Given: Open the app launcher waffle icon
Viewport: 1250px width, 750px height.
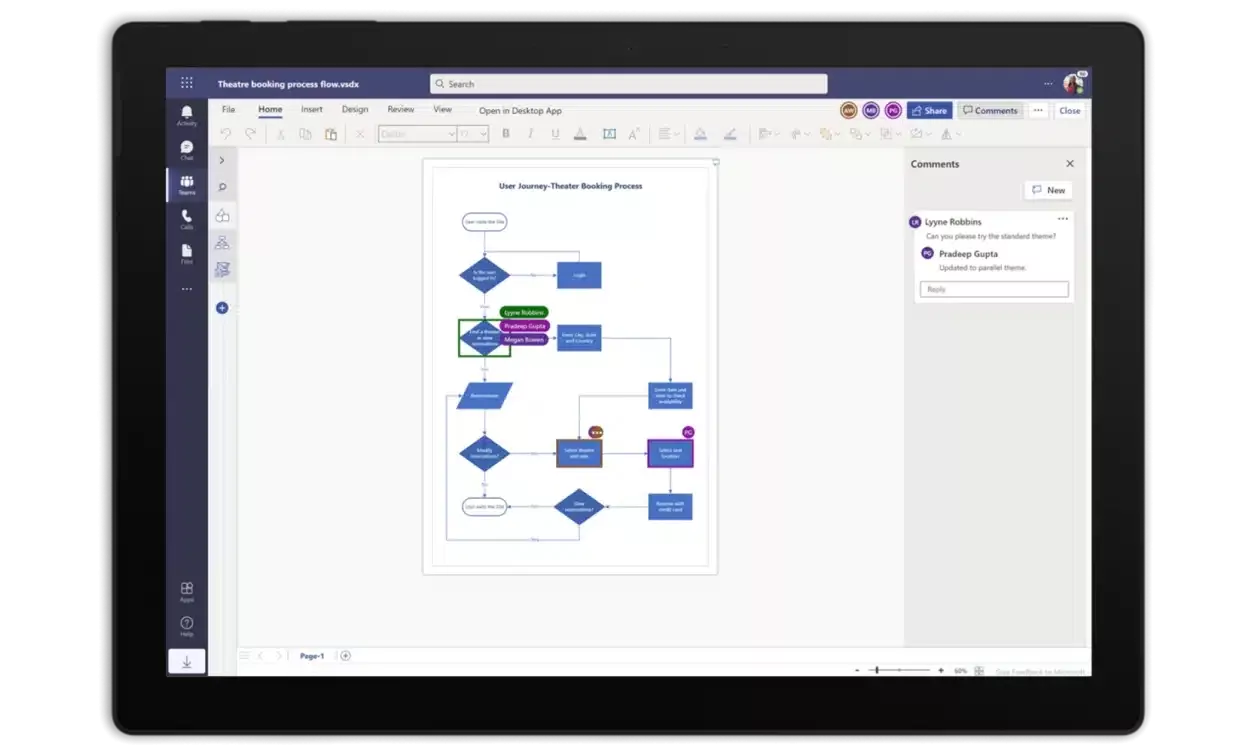Looking at the screenshot, I should (187, 83).
